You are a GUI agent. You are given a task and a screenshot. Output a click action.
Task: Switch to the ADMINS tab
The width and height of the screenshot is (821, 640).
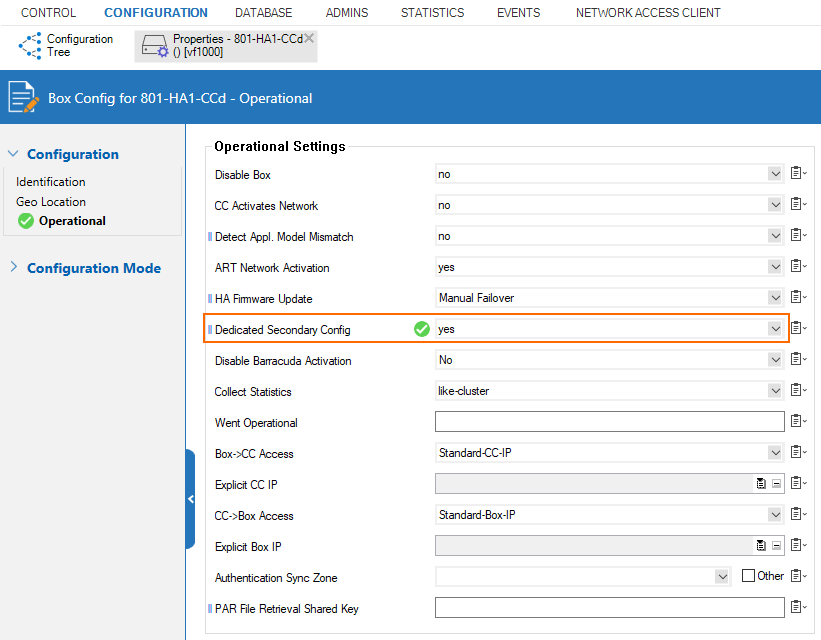tap(347, 13)
